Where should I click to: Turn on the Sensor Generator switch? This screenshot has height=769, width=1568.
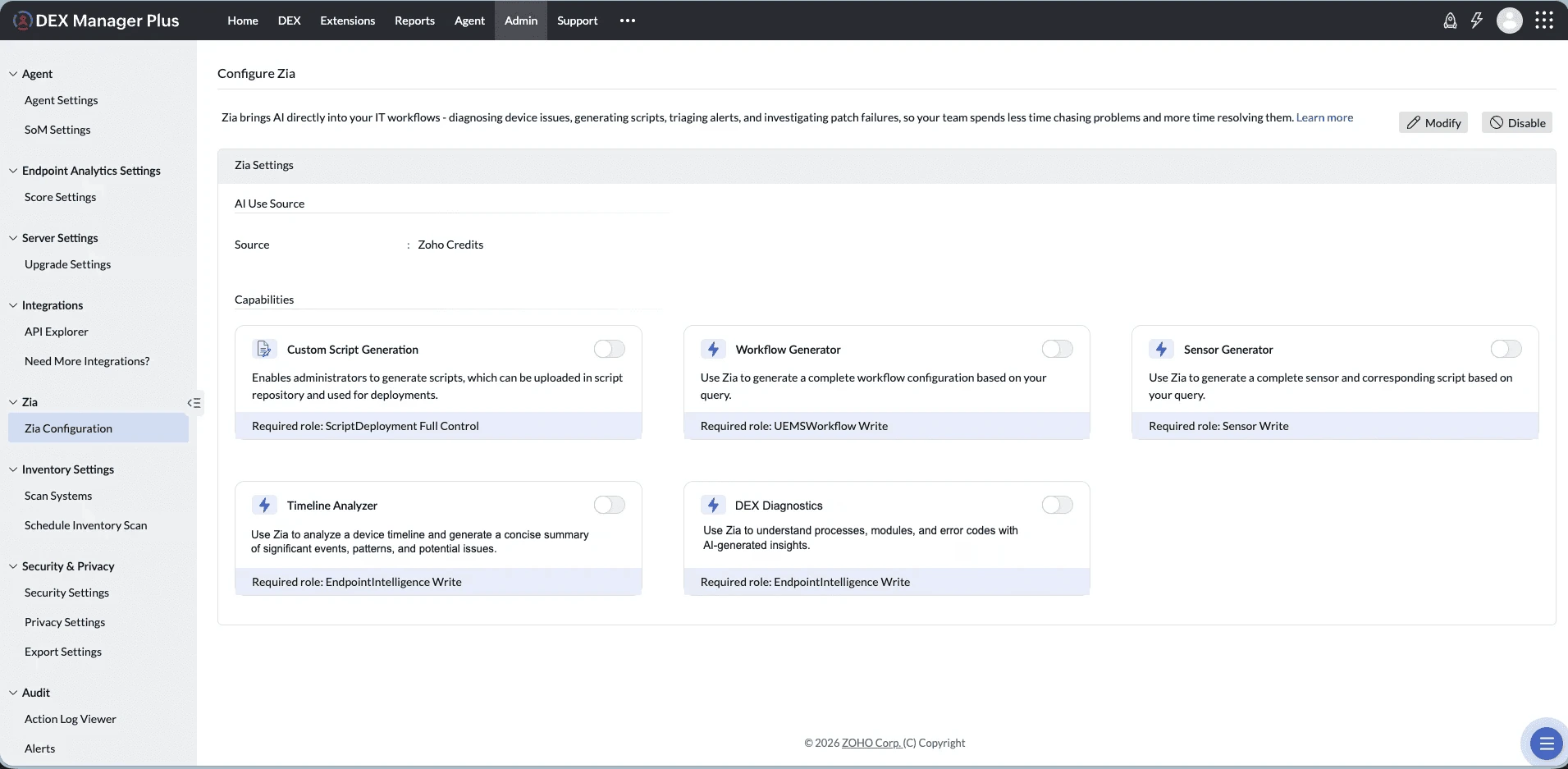[x=1506, y=349]
